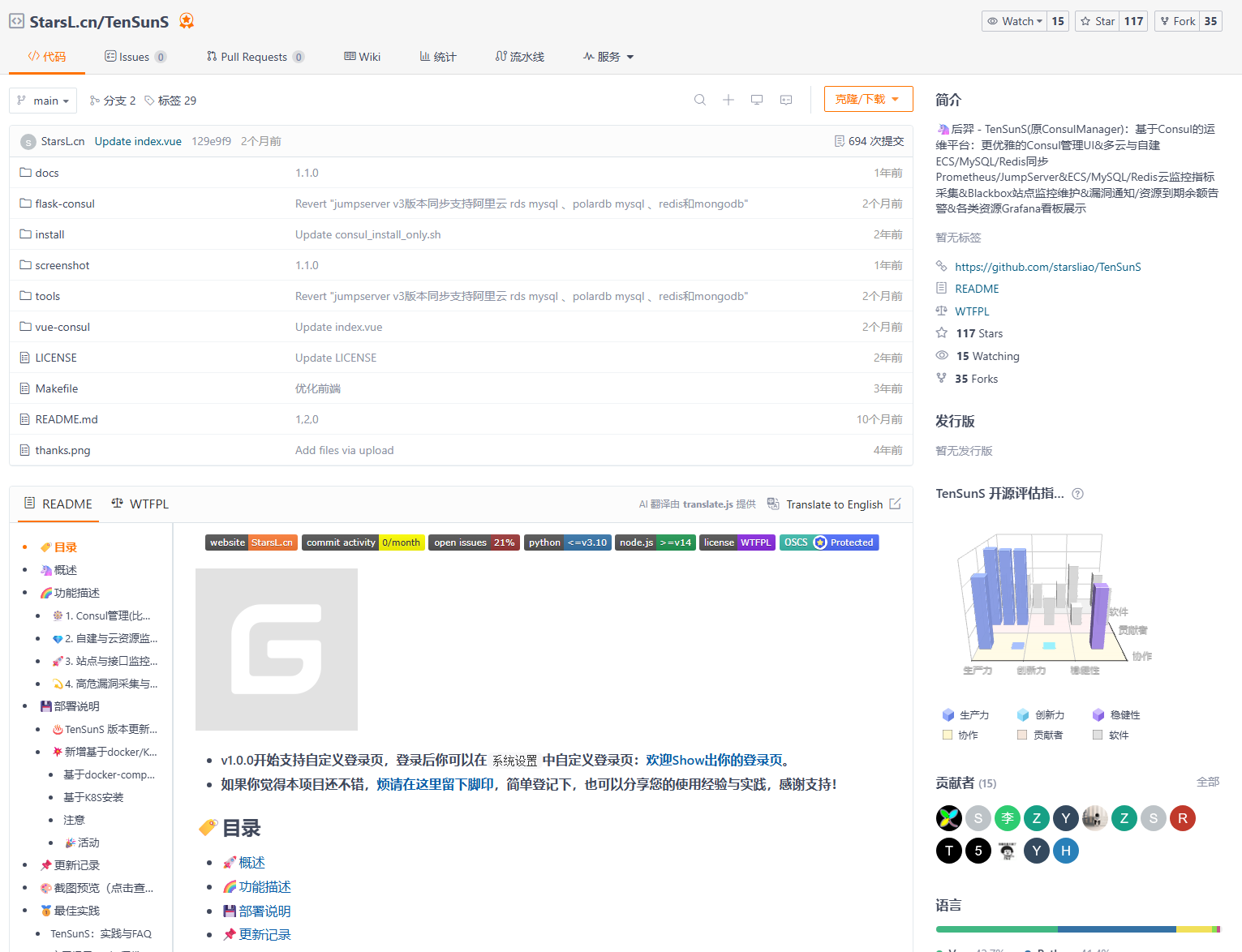This screenshot has width=1242, height=952.
Task: Open the vue-consul folder
Action: (62, 327)
